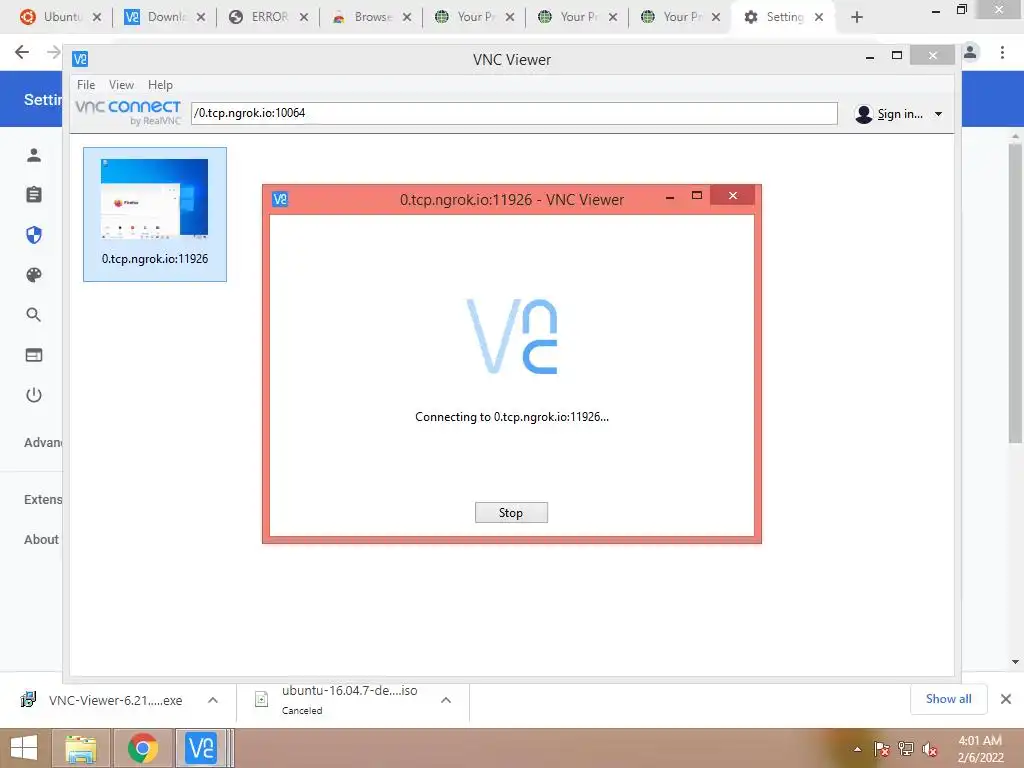Click the scrollbar down arrow in Settings page
Image resolution: width=1024 pixels, height=768 pixels.
tap(1015, 662)
